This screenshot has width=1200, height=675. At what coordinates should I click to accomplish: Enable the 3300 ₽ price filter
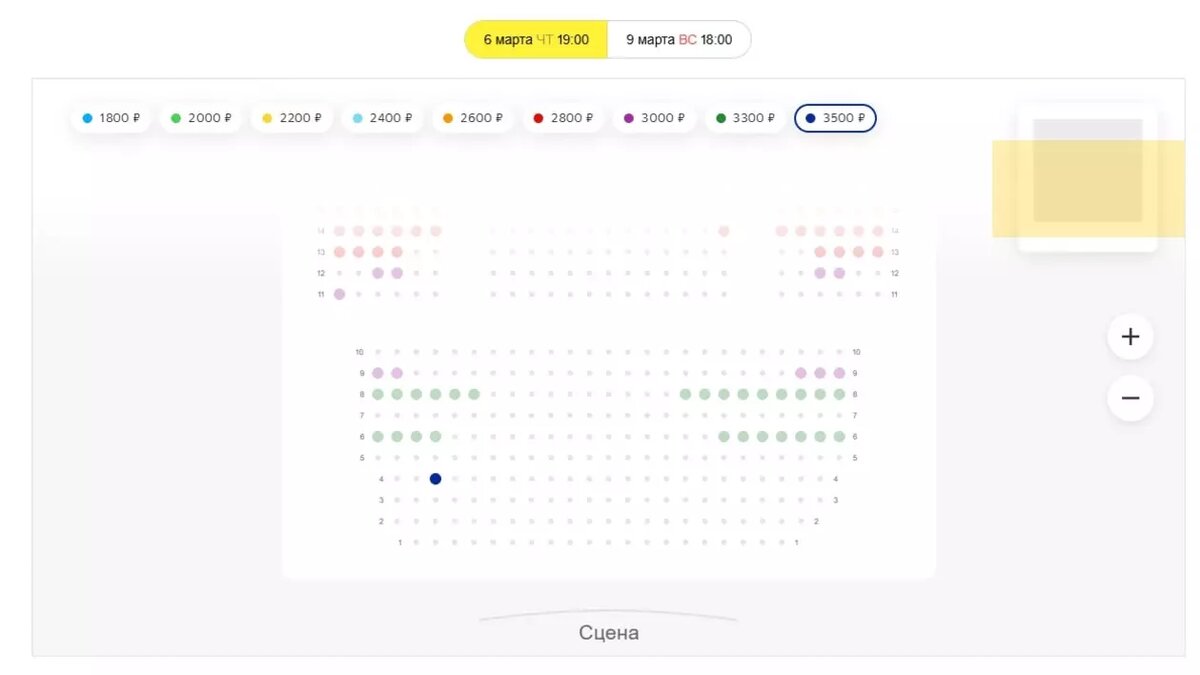point(745,118)
